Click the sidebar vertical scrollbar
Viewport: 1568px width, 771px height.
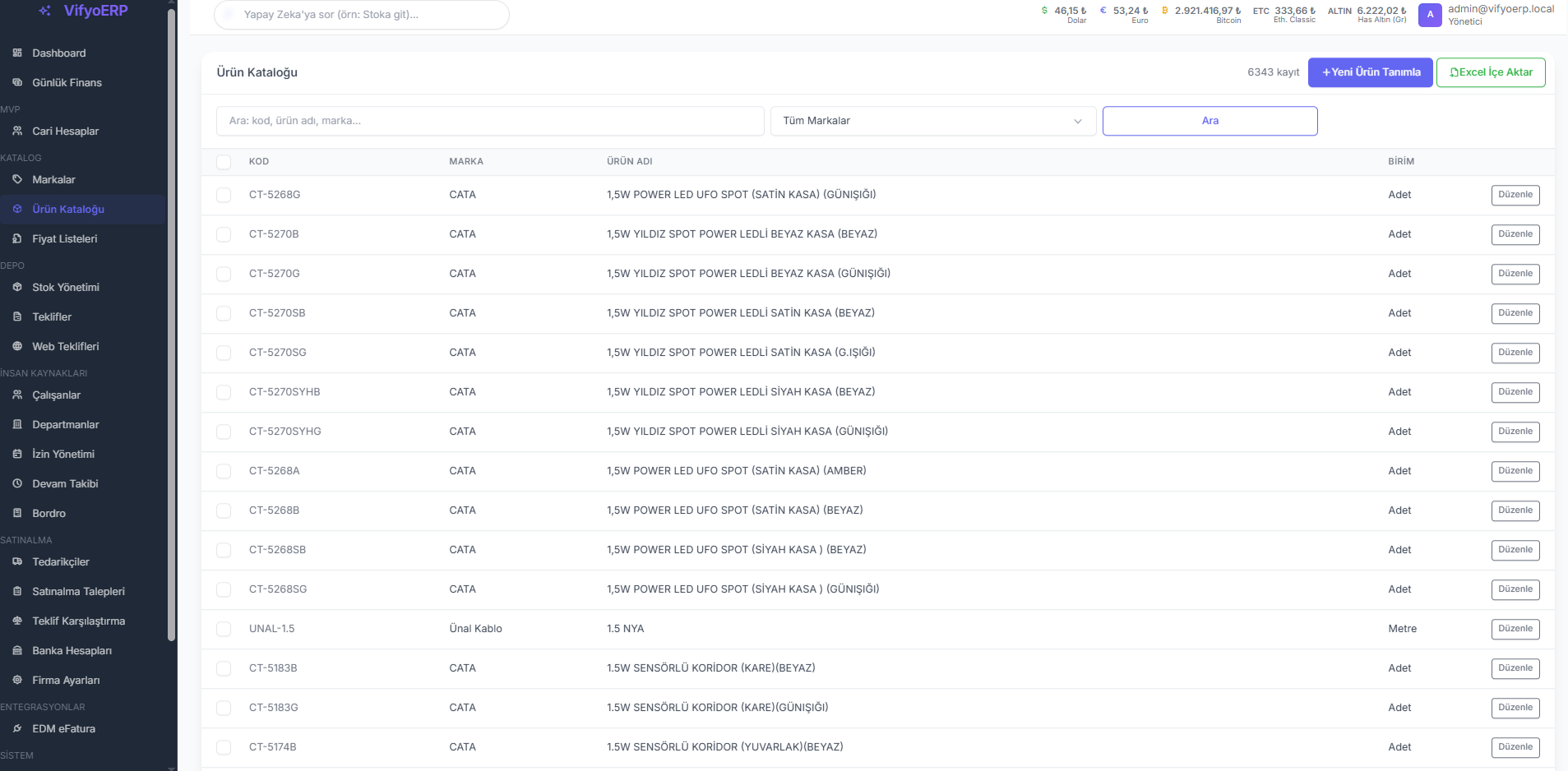pyautogui.click(x=171, y=325)
